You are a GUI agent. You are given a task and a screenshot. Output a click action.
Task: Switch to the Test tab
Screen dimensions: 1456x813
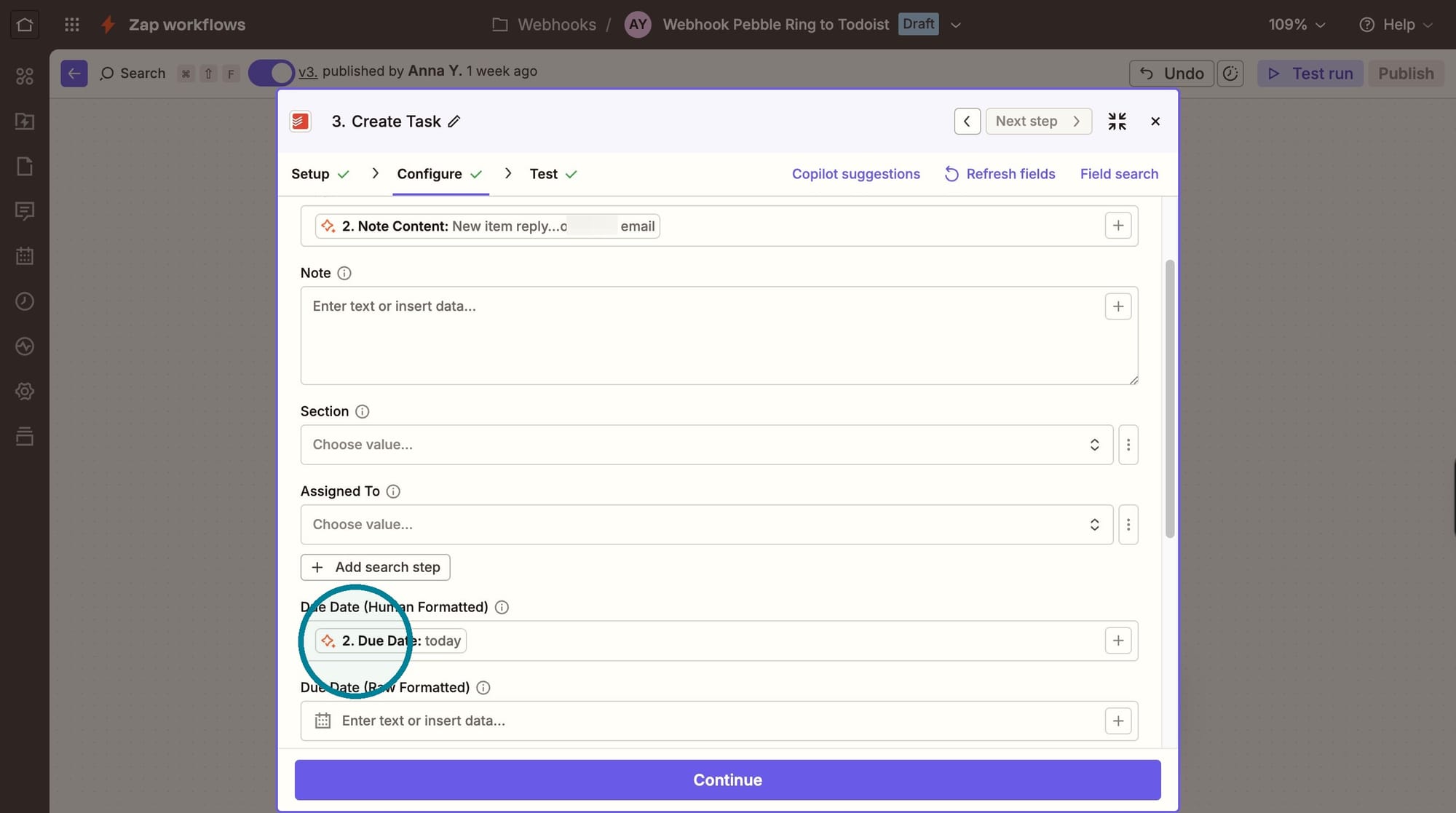[553, 174]
